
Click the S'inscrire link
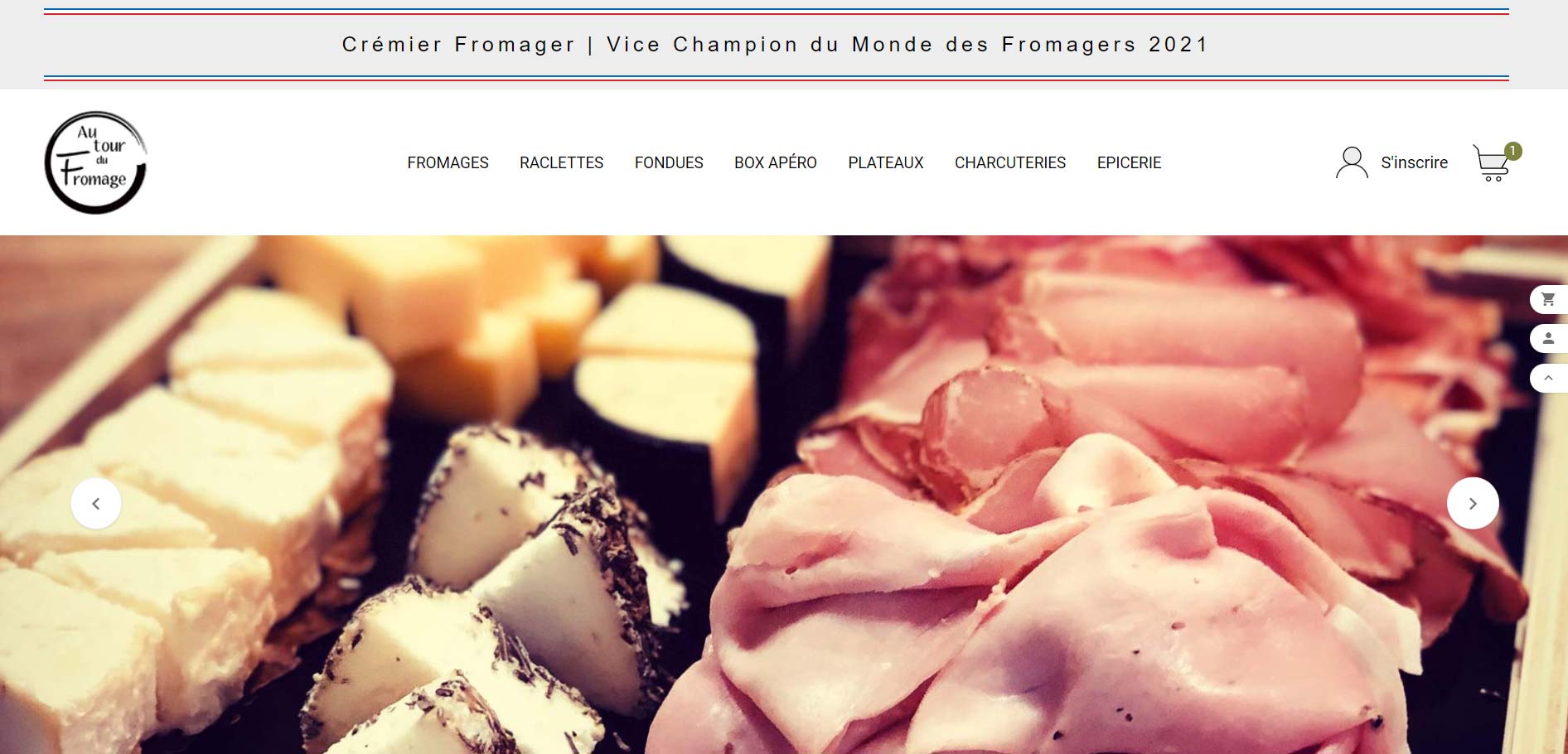coord(1414,163)
